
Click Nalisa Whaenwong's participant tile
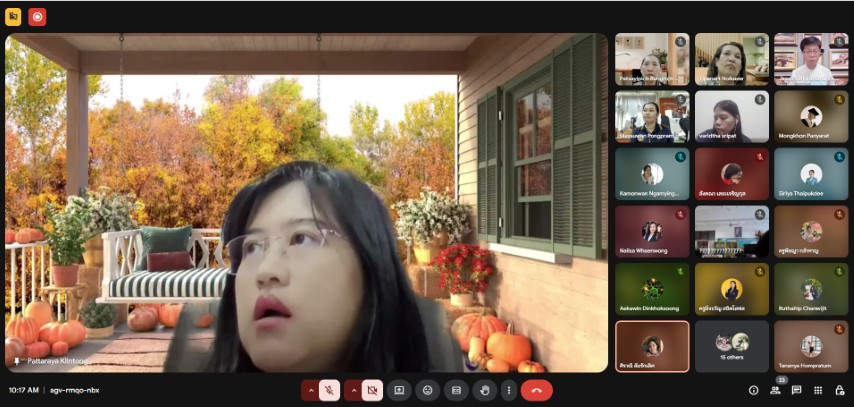(651, 231)
